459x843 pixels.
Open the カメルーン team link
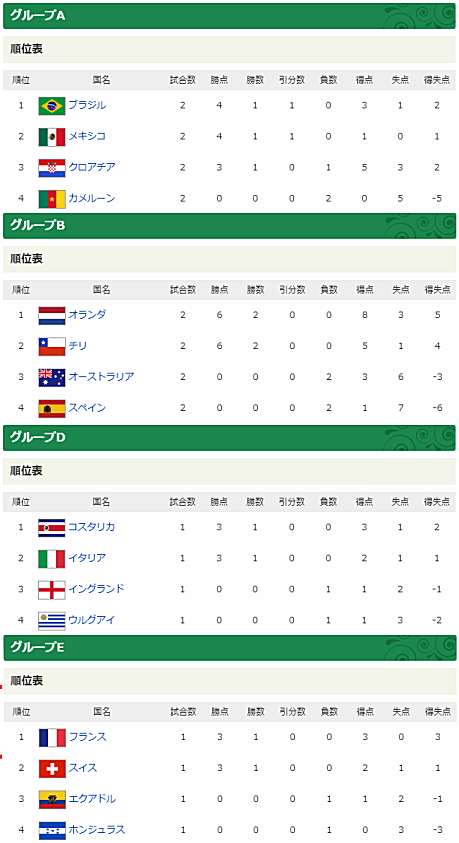[x=92, y=198]
